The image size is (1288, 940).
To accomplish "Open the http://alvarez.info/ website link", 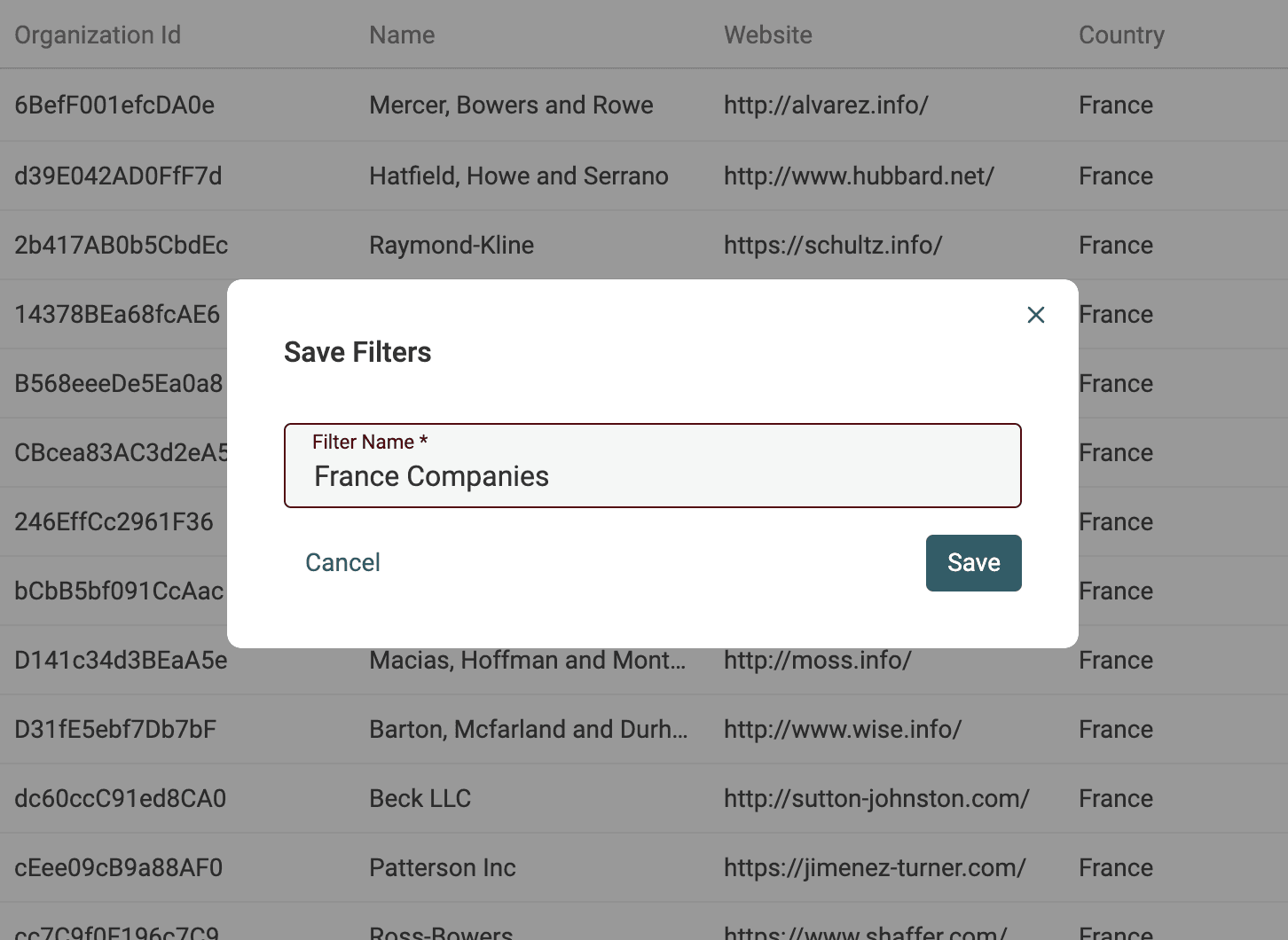I will click(x=825, y=105).
